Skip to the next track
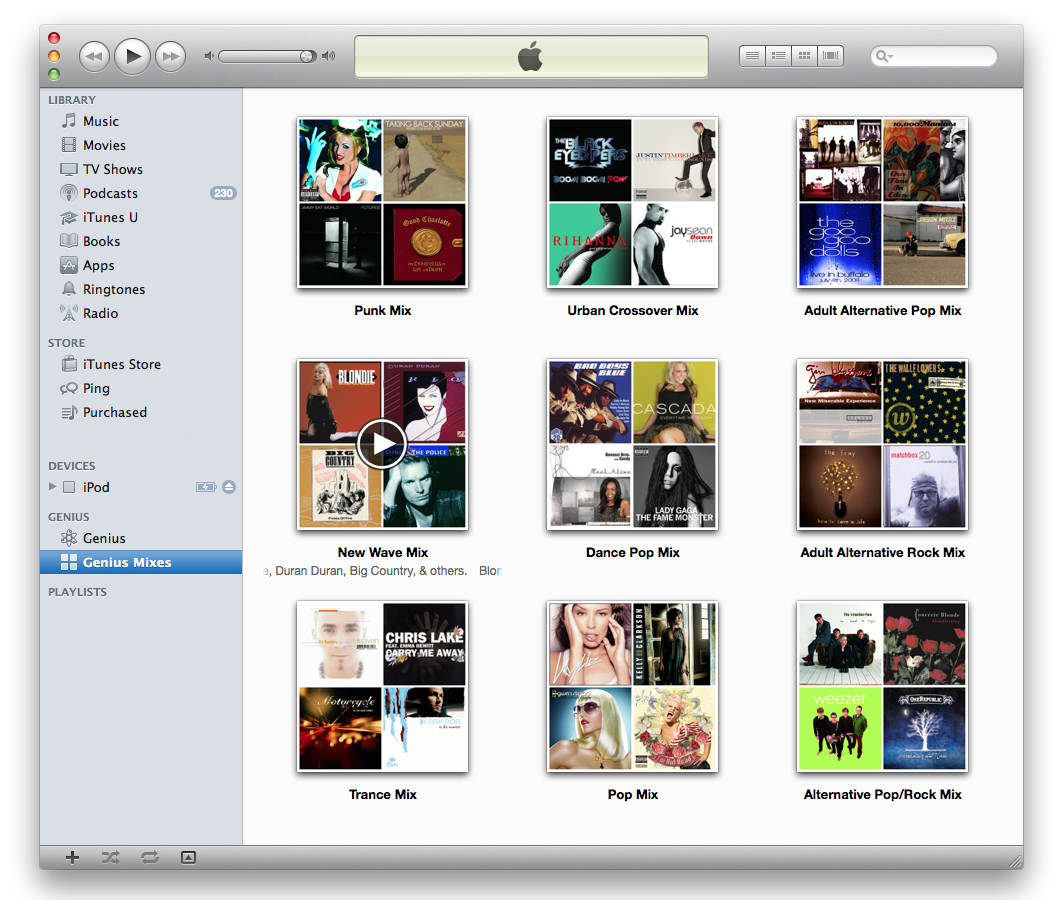1063x900 pixels. [x=171, y=56]
